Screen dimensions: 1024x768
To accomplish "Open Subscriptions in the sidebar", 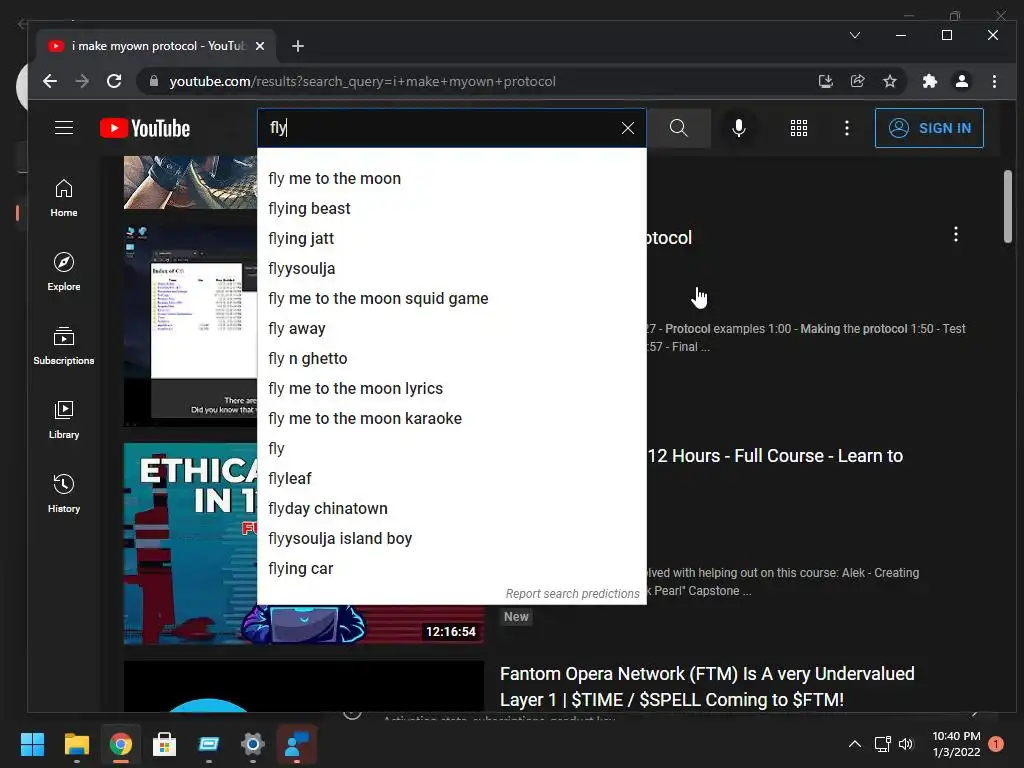I will point(64,345).
